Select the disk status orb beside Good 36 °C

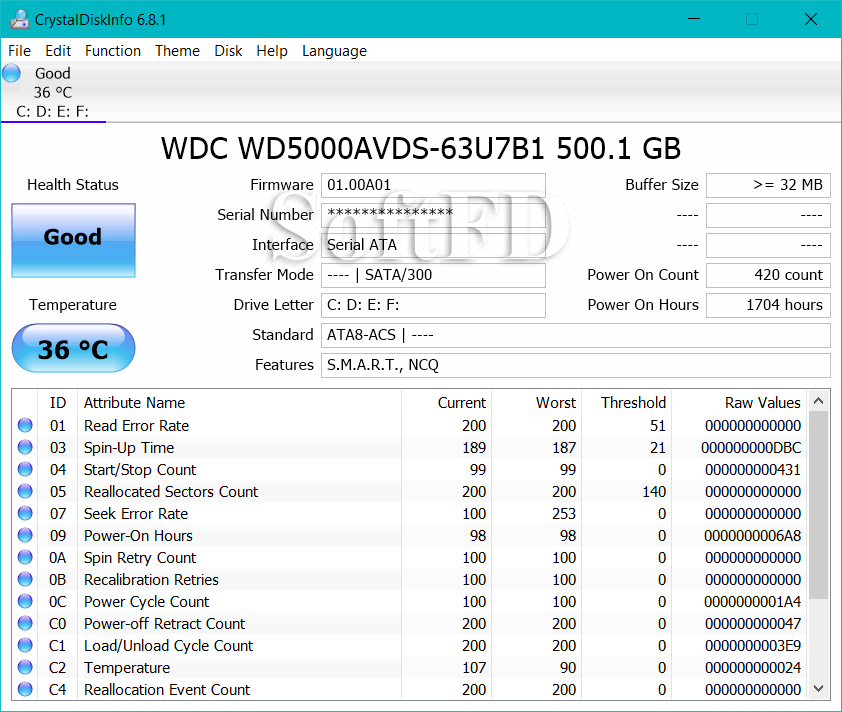click(x=11, y=73)
